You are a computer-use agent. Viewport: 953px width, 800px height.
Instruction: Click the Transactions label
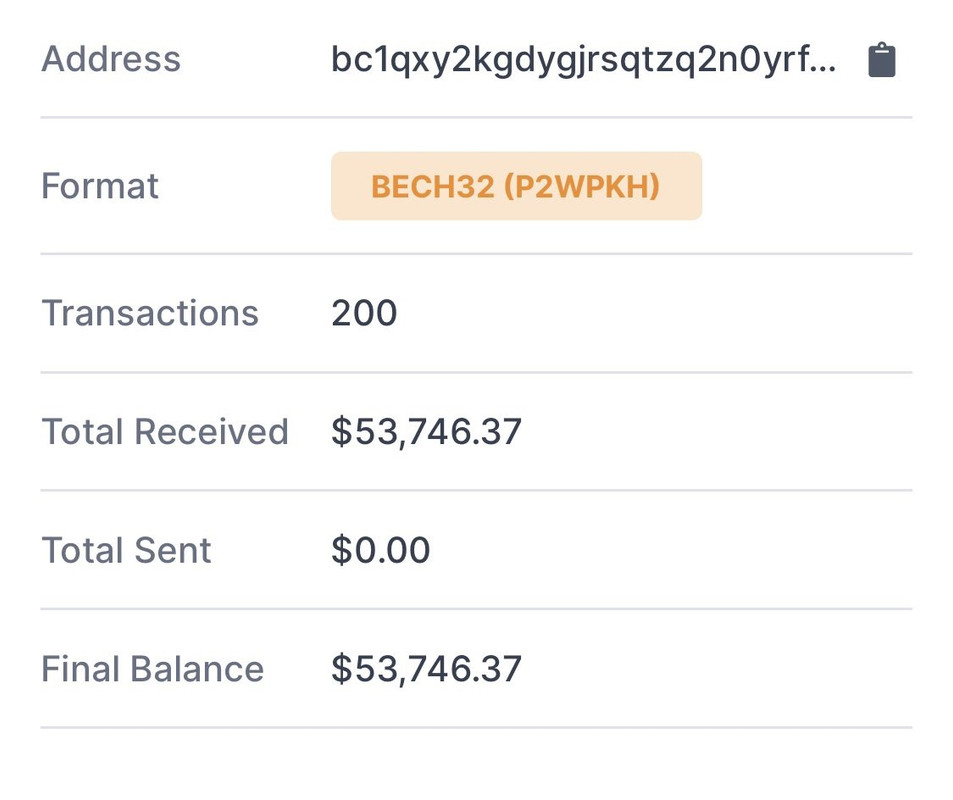(x=150, y=313)
